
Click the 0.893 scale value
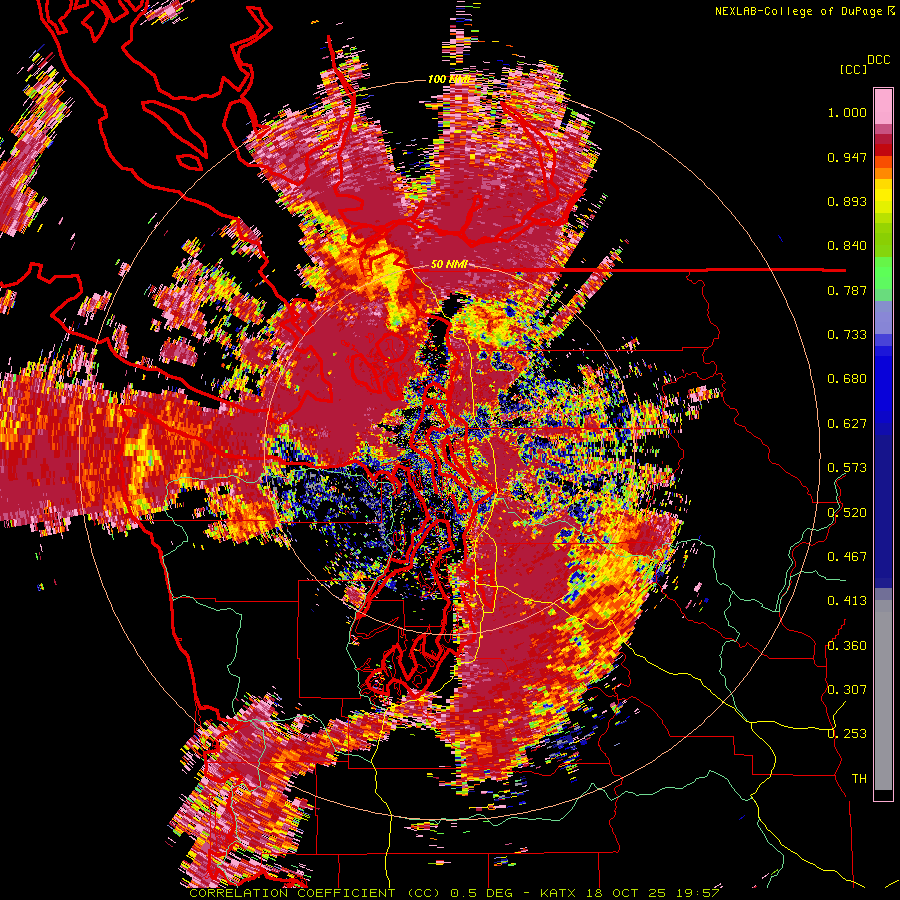[847, 201]
